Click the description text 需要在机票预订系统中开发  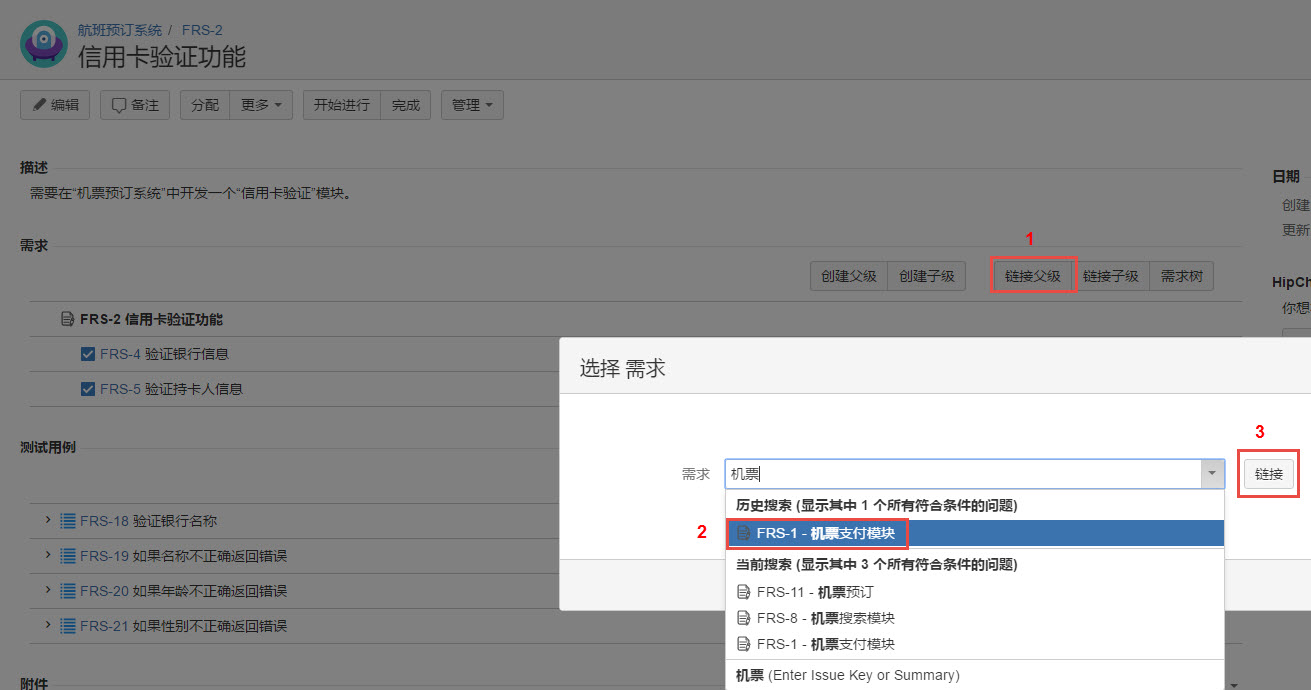pos(190,193)
